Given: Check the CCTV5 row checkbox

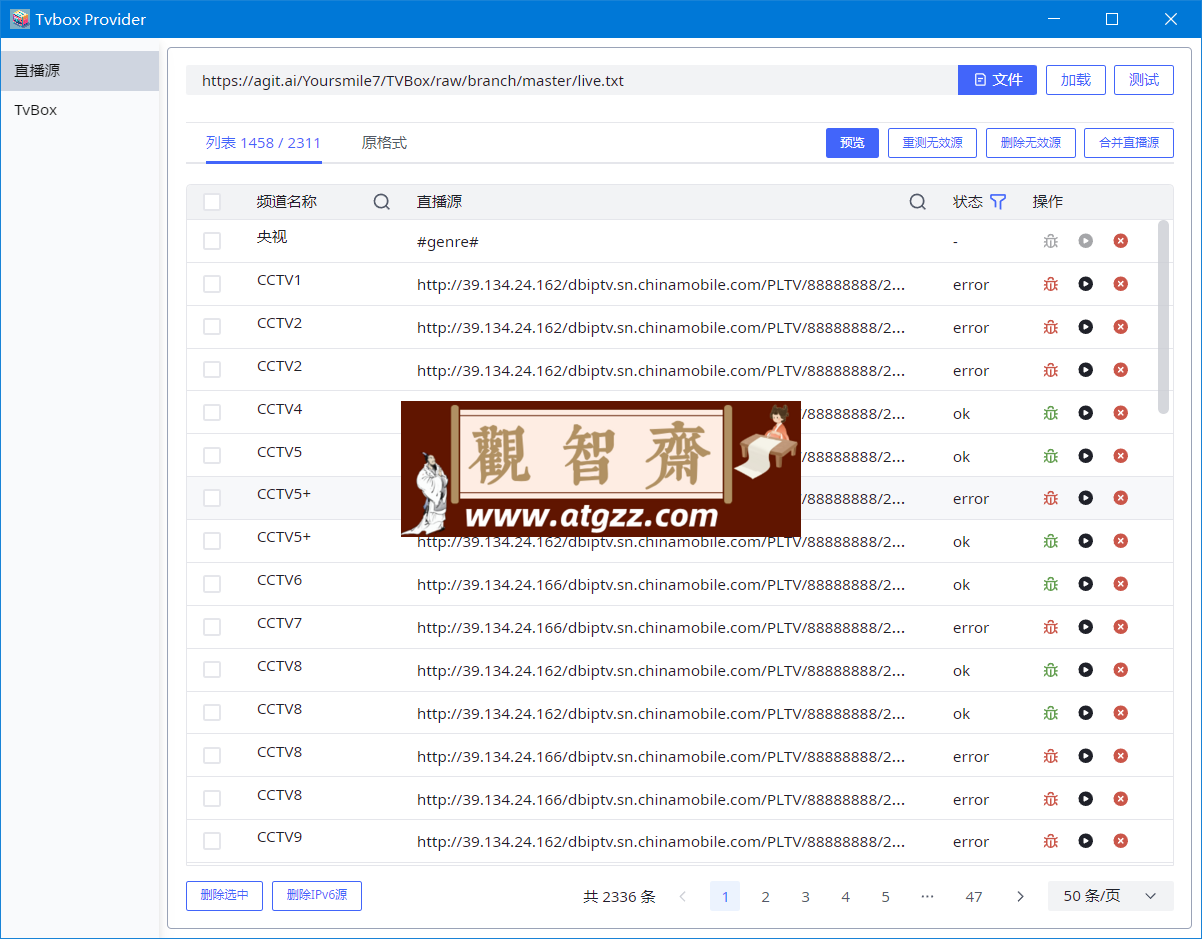Looking at the screenshot, I should point(212,456).
